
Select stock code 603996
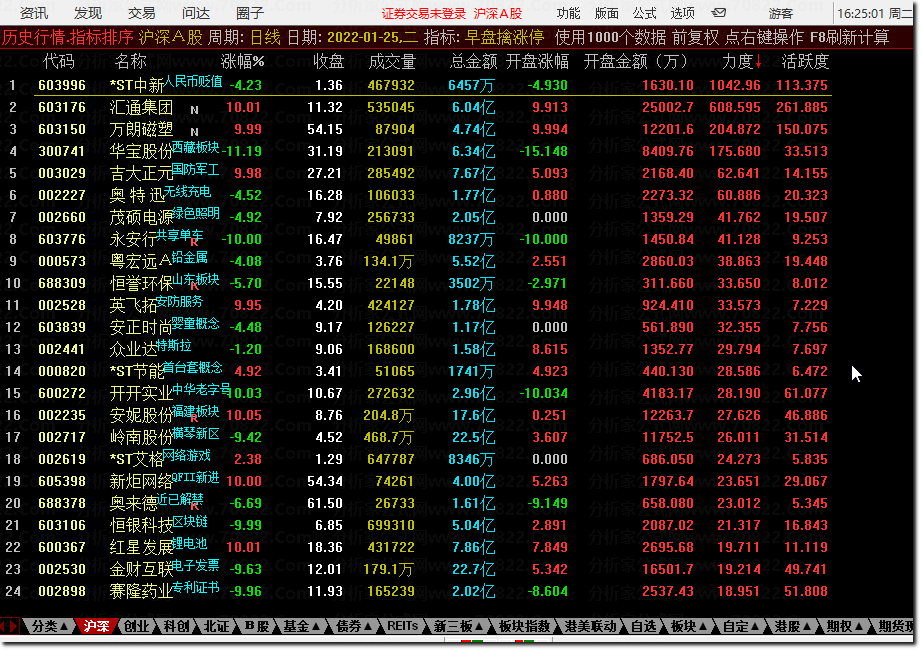point(62,85)
